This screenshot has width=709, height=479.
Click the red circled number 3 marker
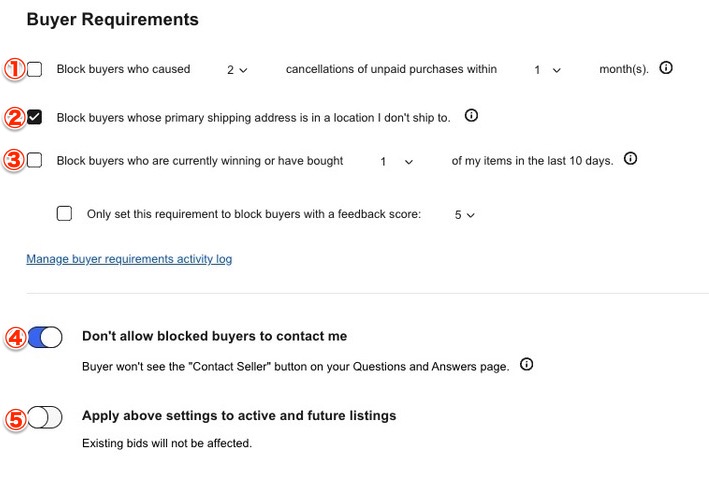click(x=14, y=160)
